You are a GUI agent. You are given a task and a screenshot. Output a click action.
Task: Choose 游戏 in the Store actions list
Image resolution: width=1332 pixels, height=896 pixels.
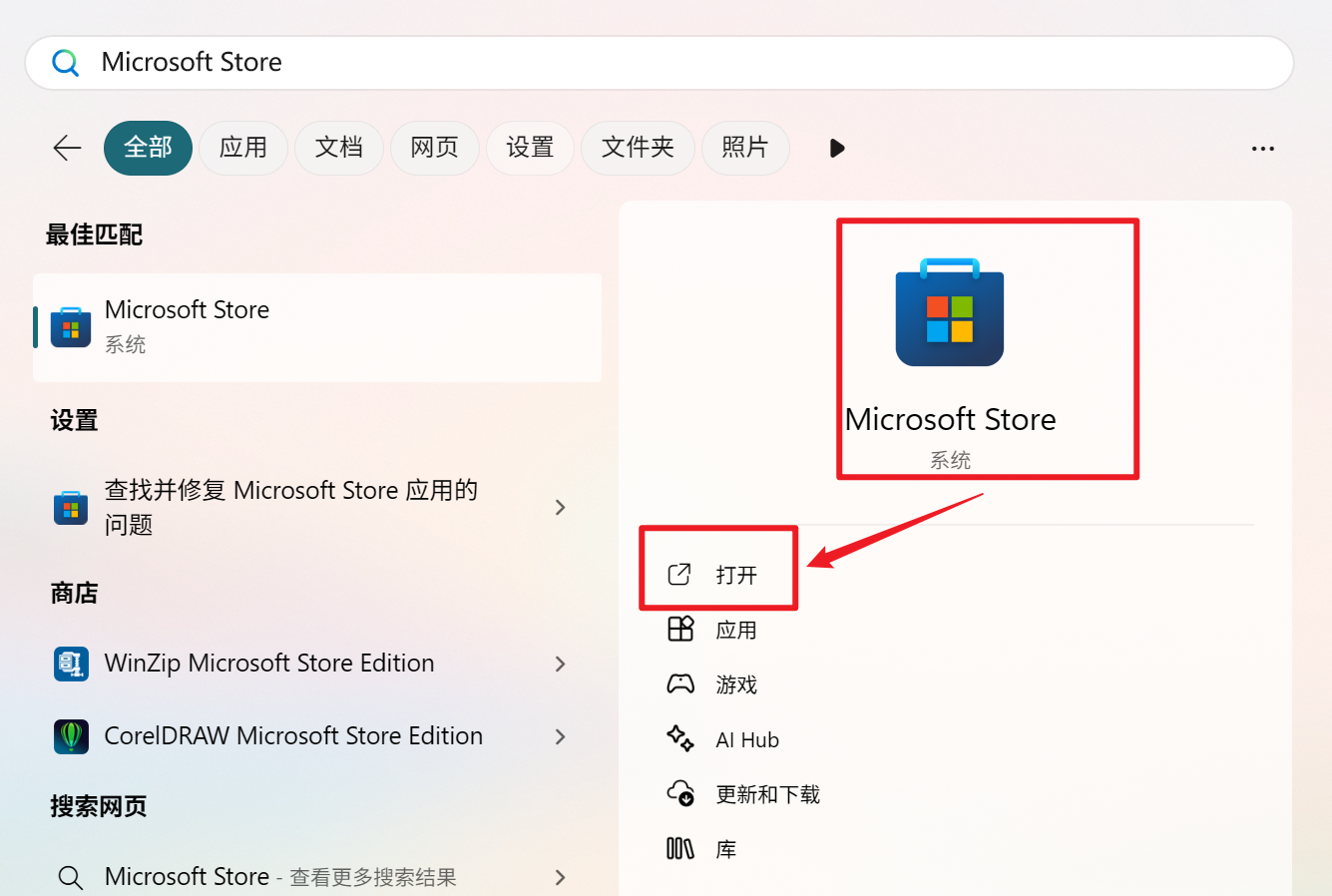[x=736, y=684]
